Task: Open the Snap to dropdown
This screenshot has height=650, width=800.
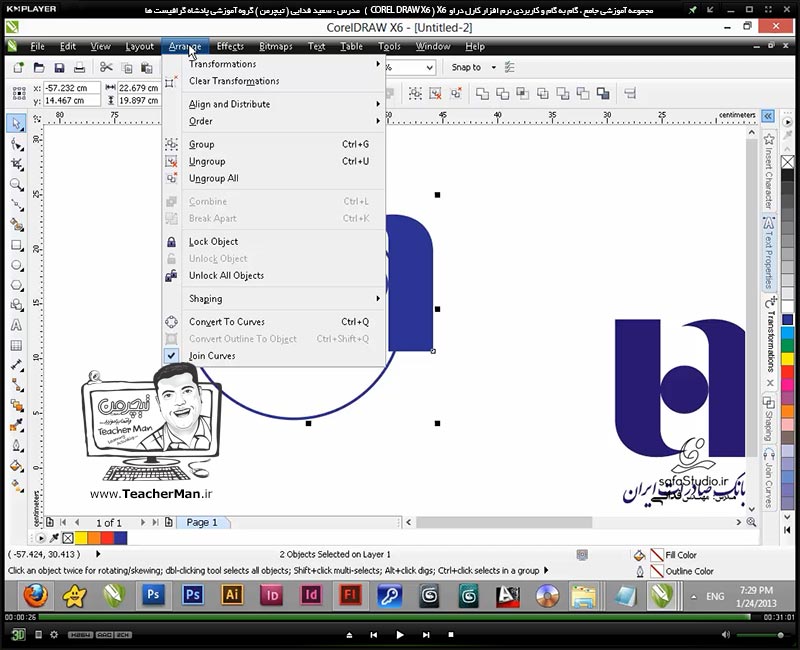Action: coord(493,67)
